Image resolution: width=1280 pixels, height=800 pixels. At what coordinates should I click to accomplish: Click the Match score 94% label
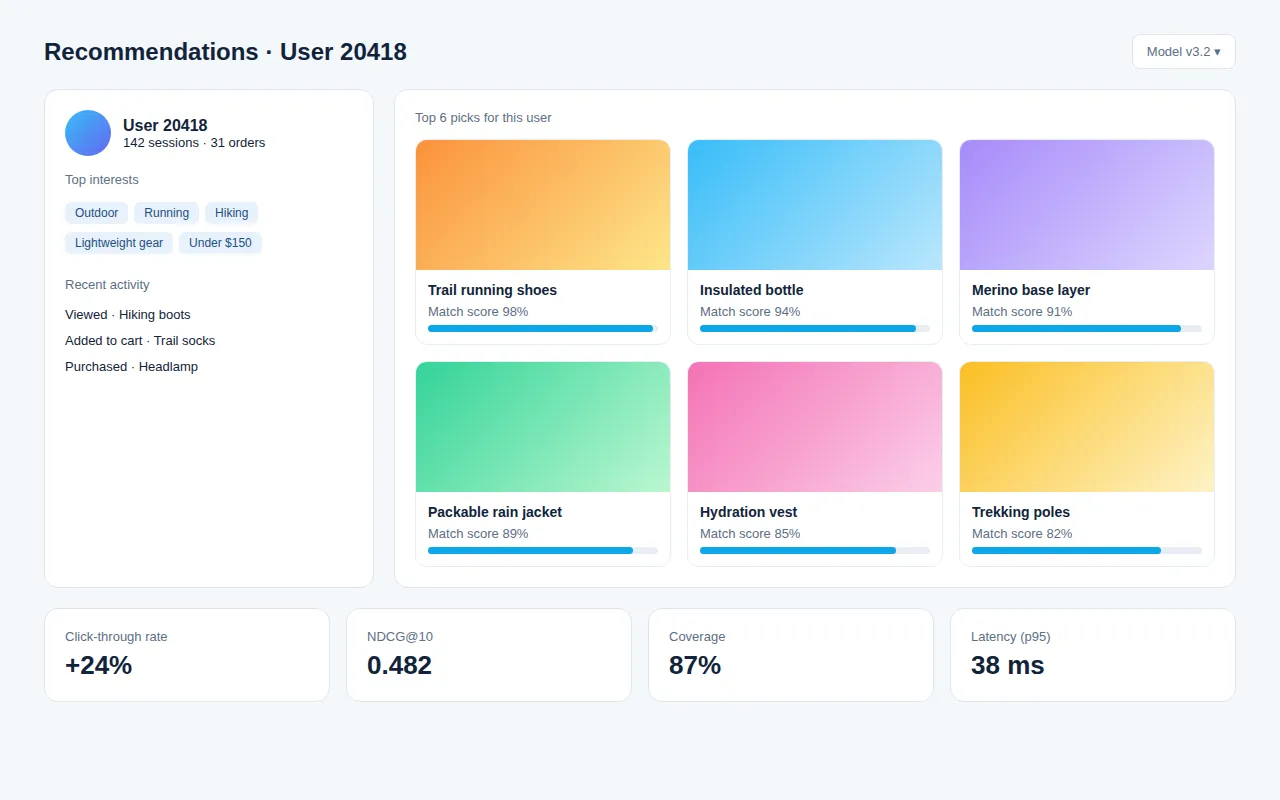click(750, 312)
